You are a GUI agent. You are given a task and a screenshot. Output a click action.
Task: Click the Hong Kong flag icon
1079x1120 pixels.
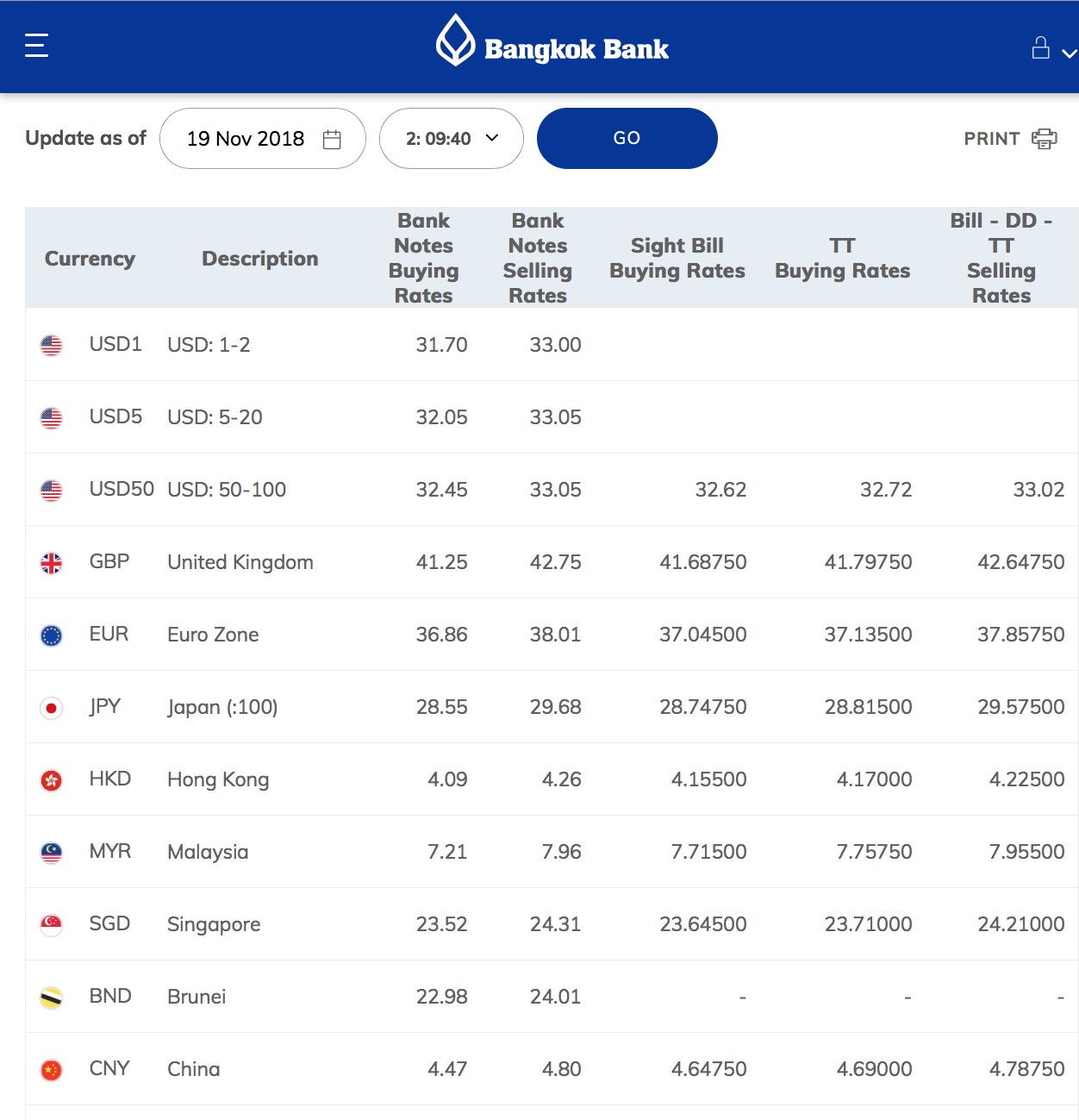click(x=52, y=780)
